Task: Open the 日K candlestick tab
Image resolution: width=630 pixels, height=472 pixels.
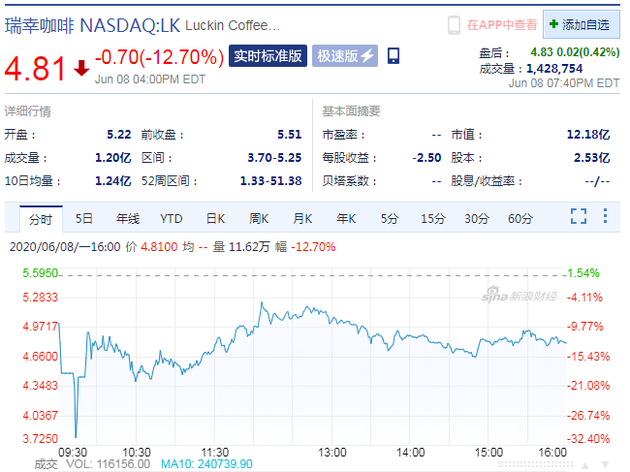Action: 215,219
